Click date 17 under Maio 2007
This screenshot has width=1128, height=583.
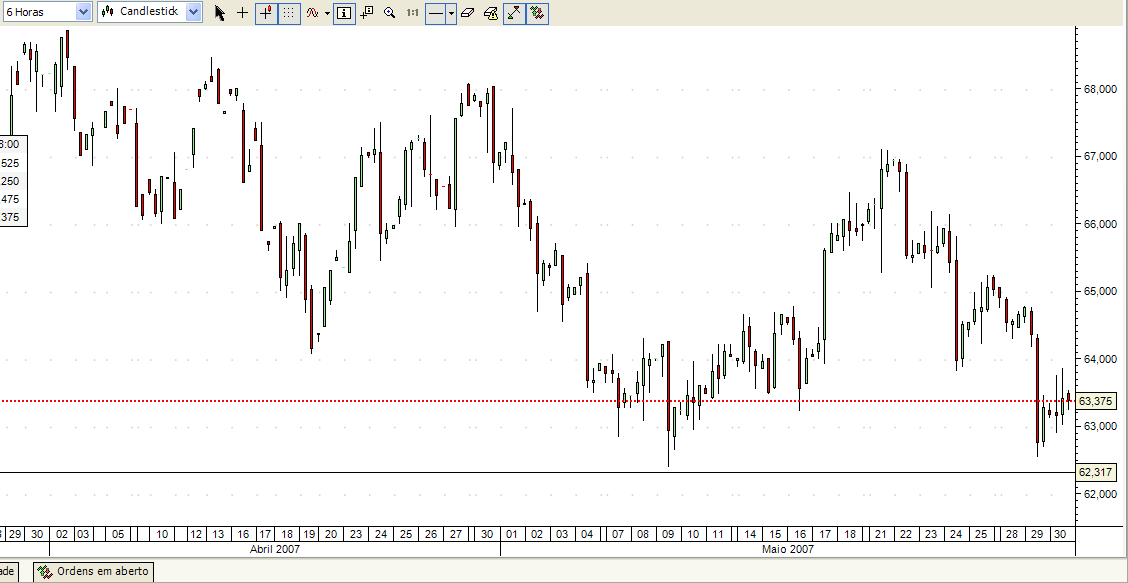click(824, 534)
